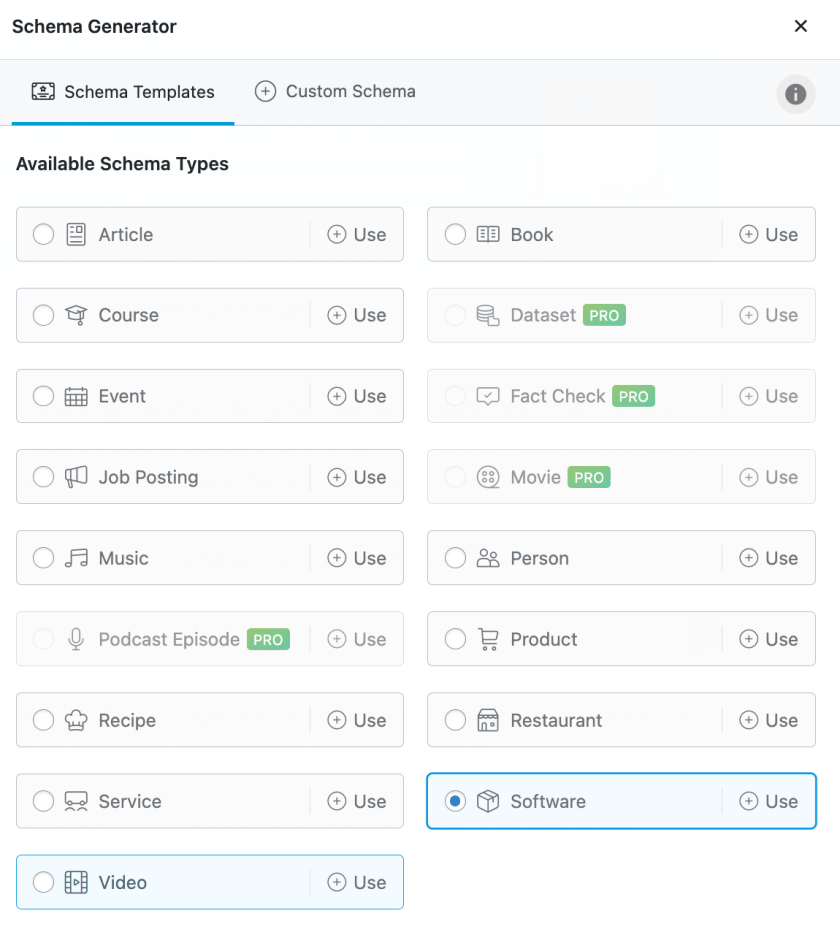Click Use for Person schema
Screen dimensions: 840x935
(768, 558)
